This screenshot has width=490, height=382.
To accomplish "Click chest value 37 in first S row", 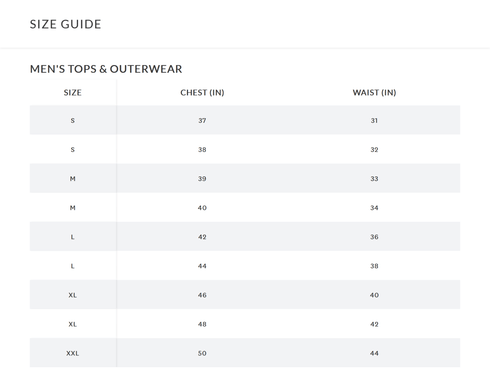I will pos(202,120).
